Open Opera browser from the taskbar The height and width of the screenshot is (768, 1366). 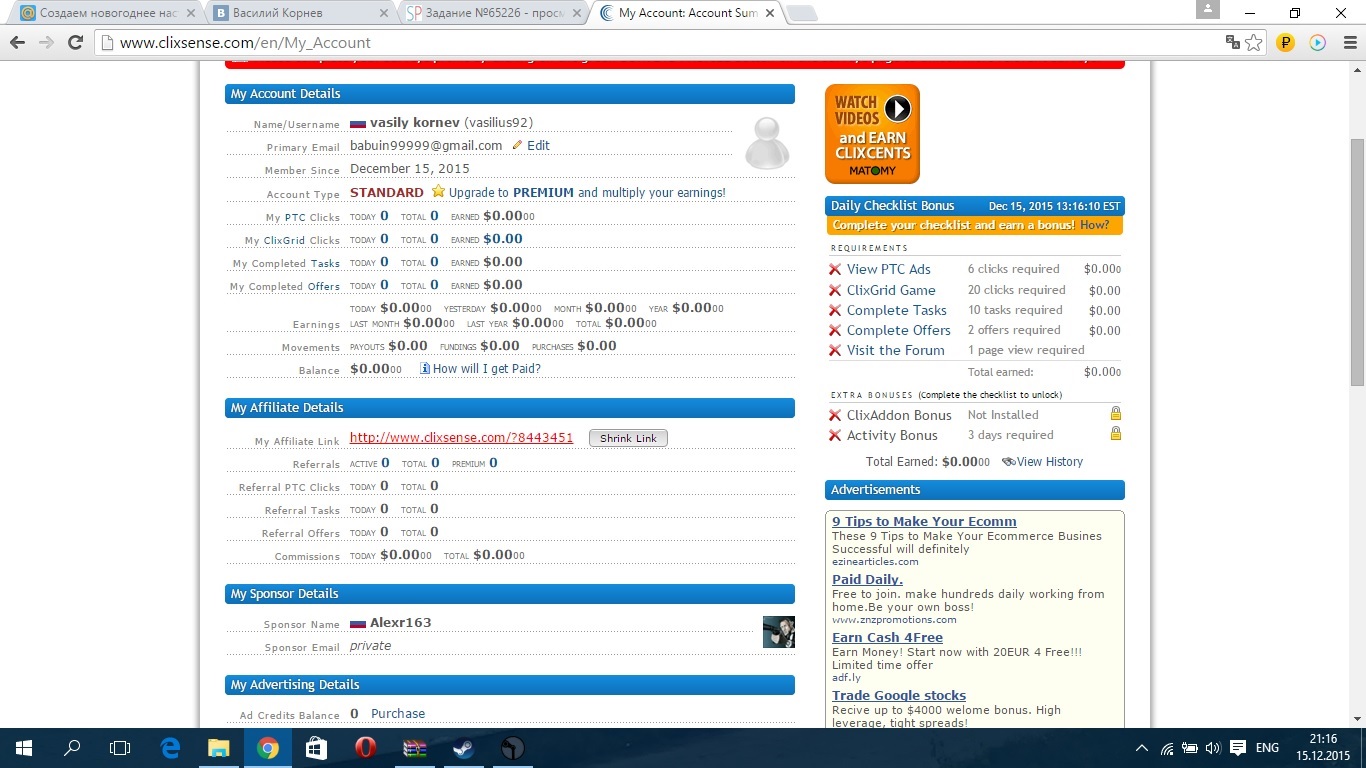point(365,748)
